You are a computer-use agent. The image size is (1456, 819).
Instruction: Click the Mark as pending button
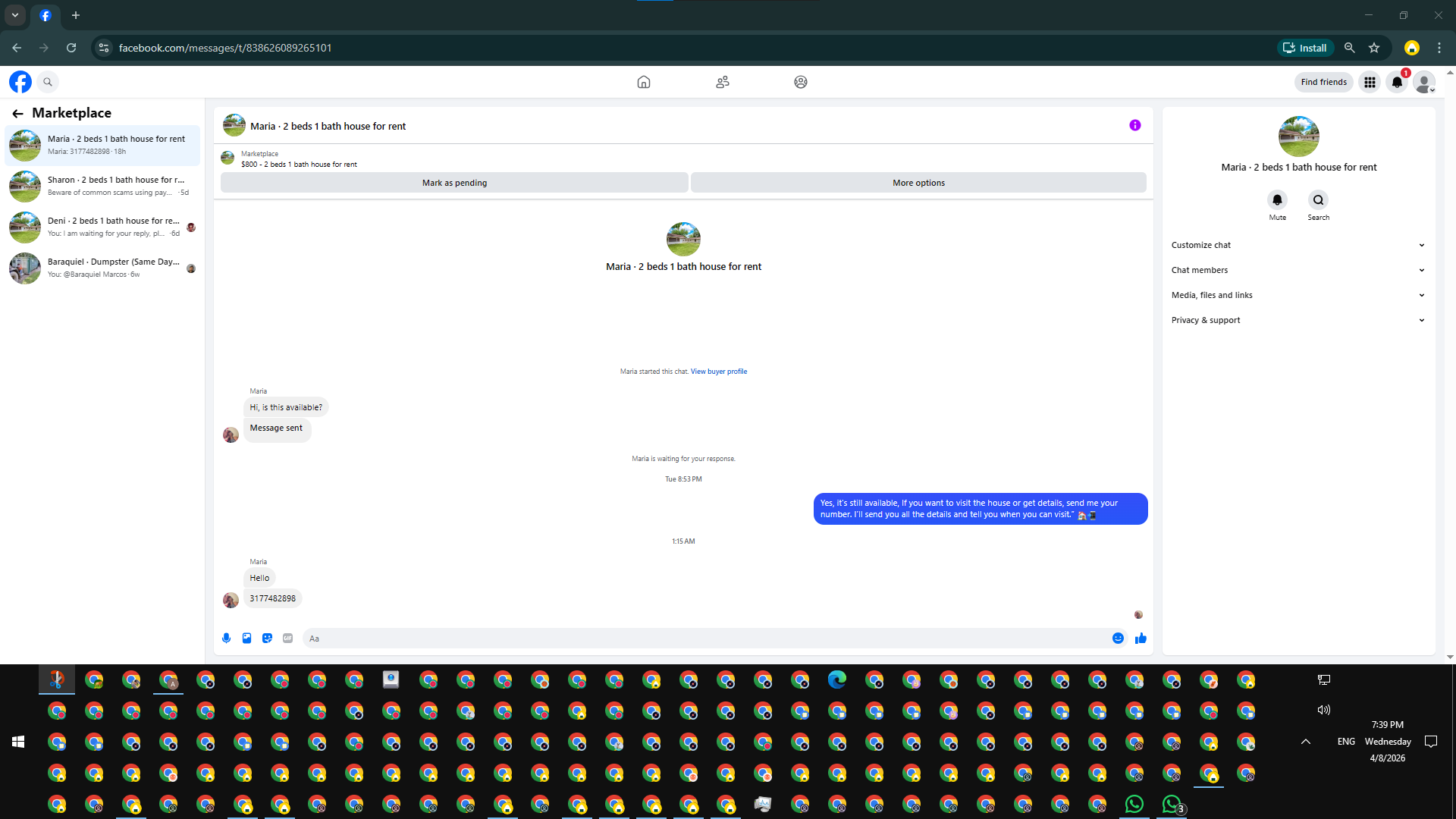click(x=454, y=183)
